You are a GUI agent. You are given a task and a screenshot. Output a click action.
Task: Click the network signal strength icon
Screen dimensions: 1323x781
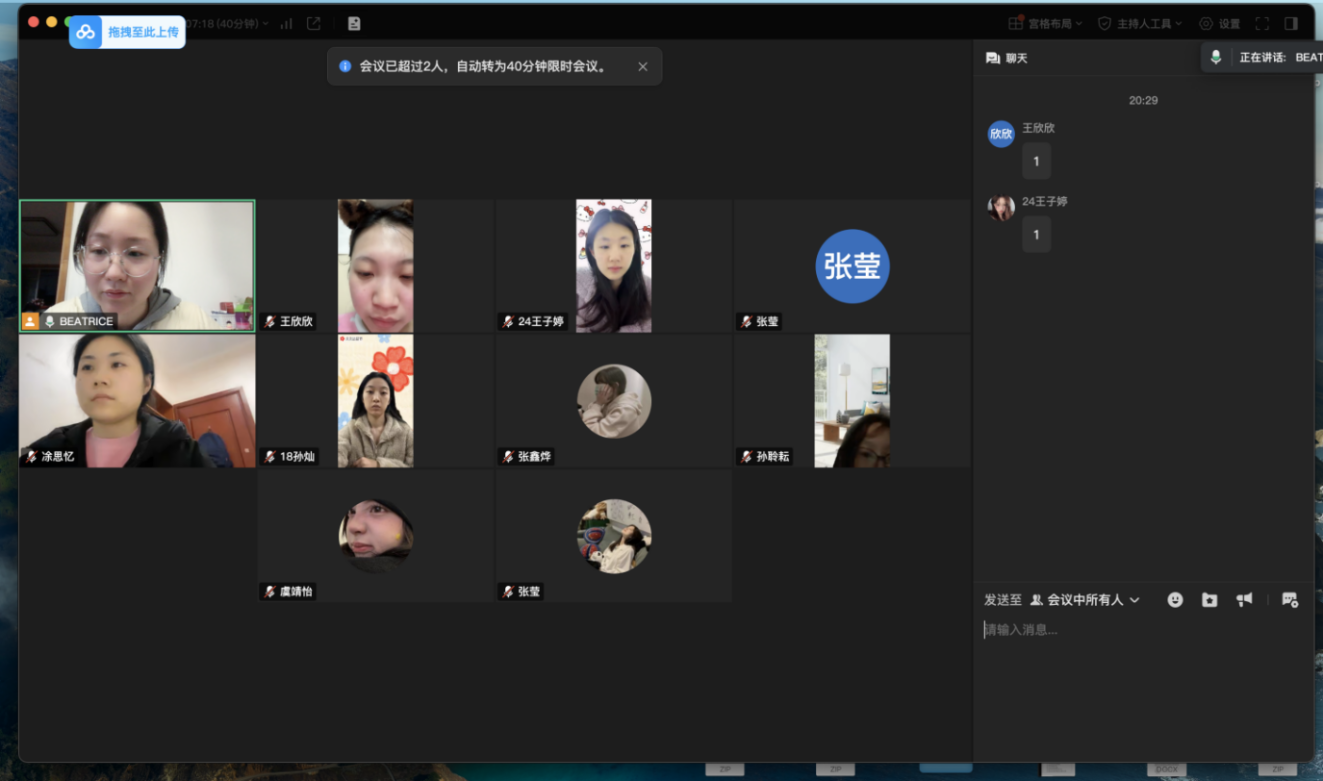(287, 23)
